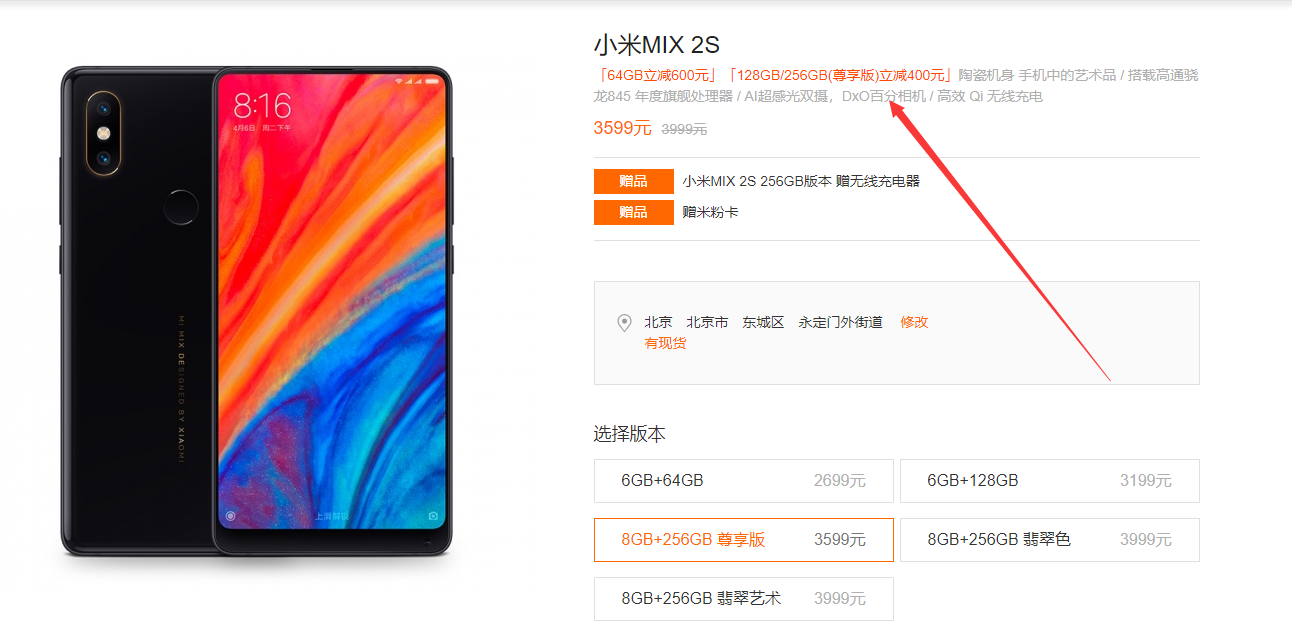This screenshot has width=1292, height=633.
Task: Click the first 赠品 badge for wireless charger
Action: (x=633, y=182)
